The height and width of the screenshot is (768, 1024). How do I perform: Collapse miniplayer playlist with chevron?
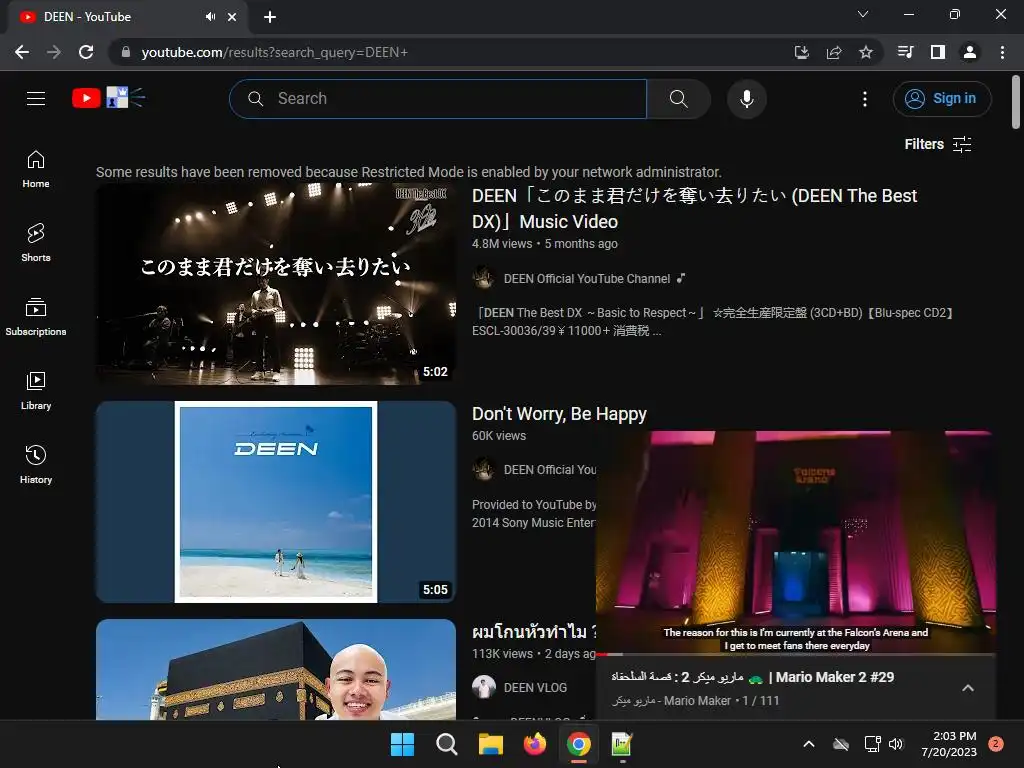[968, 688]
